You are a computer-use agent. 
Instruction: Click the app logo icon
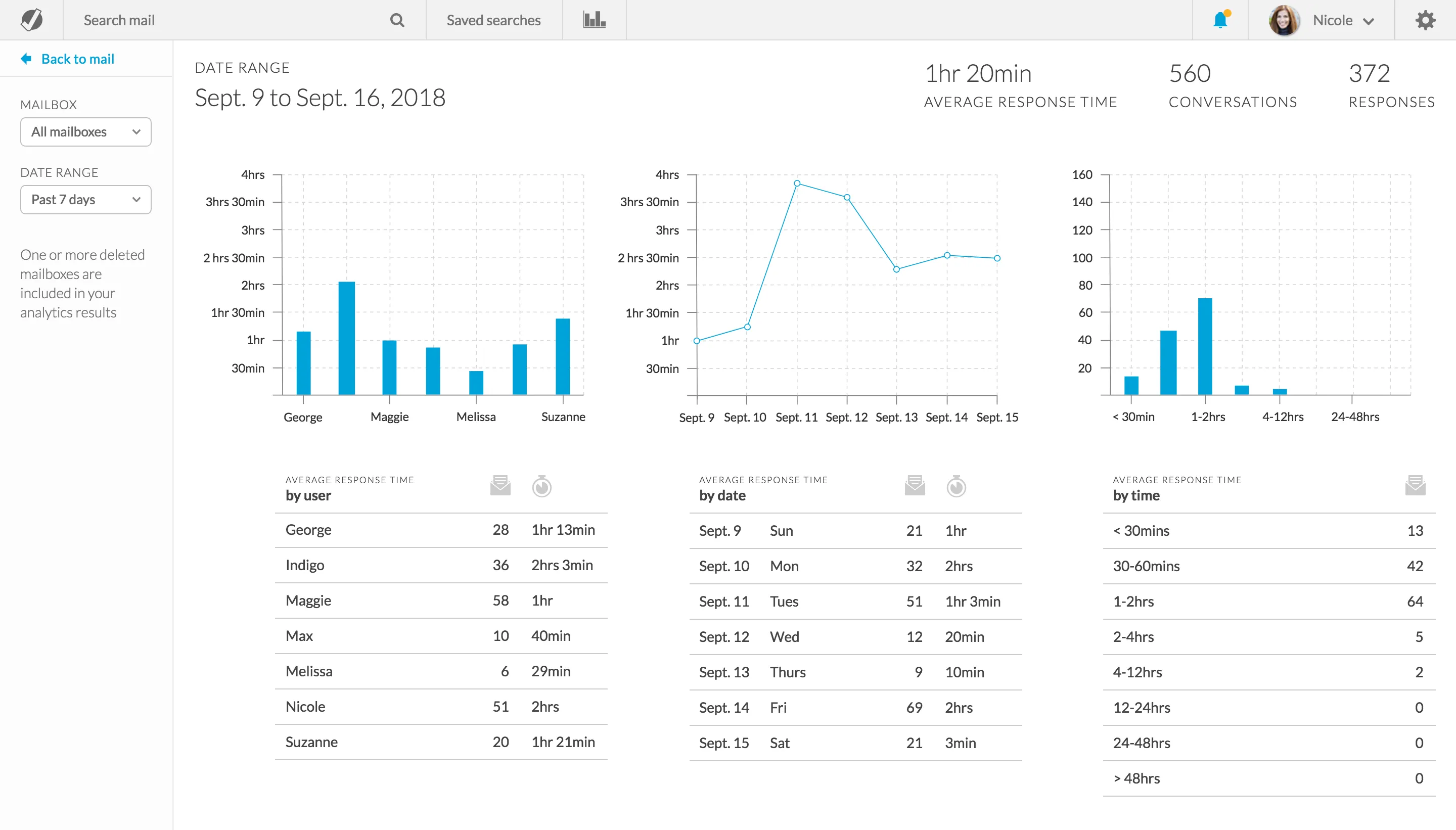pyautogui.click(x=31, y=20)
